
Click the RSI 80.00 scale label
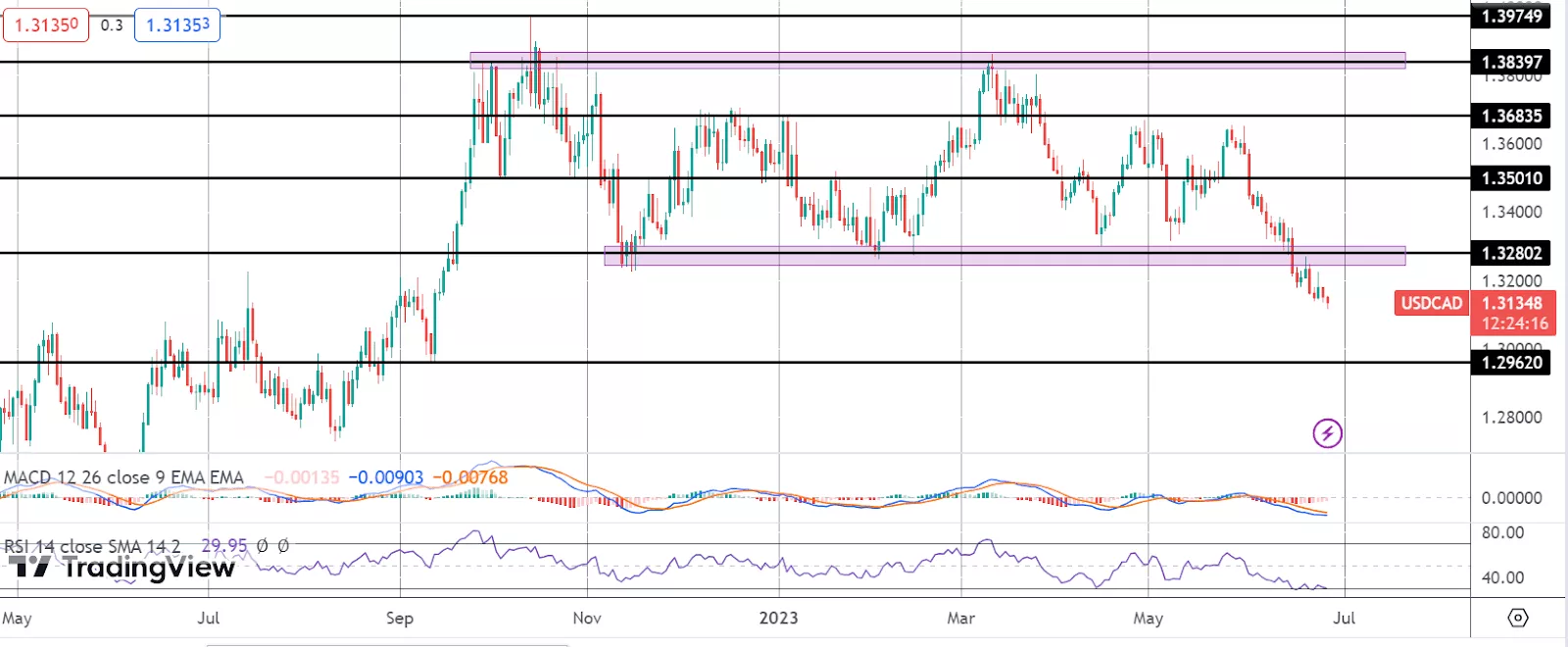[x=1502, y=533]
